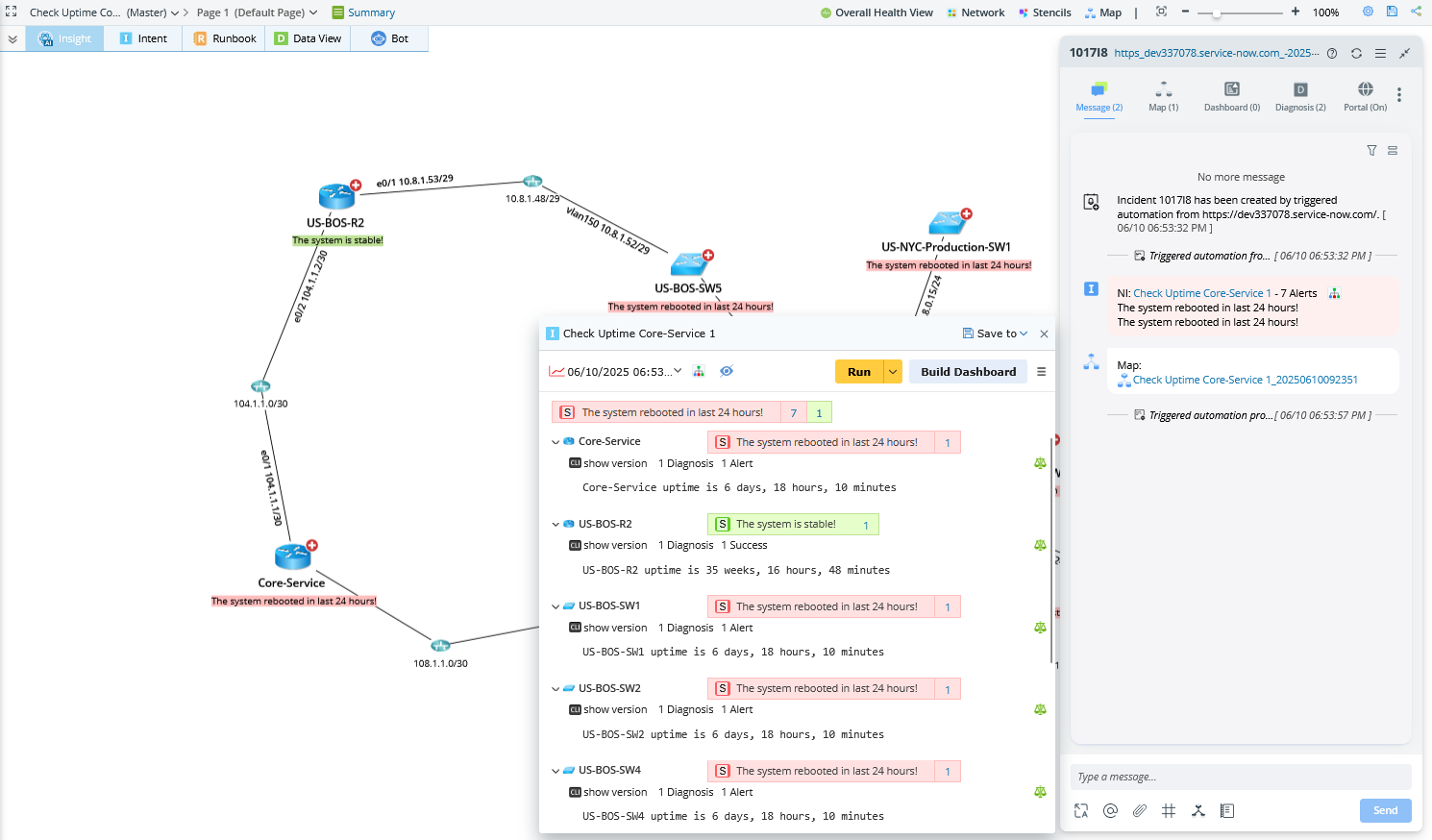Collapse the US-BOS-SW4 result section
The image size is (1432, 840).
click(x=556, y=771)
